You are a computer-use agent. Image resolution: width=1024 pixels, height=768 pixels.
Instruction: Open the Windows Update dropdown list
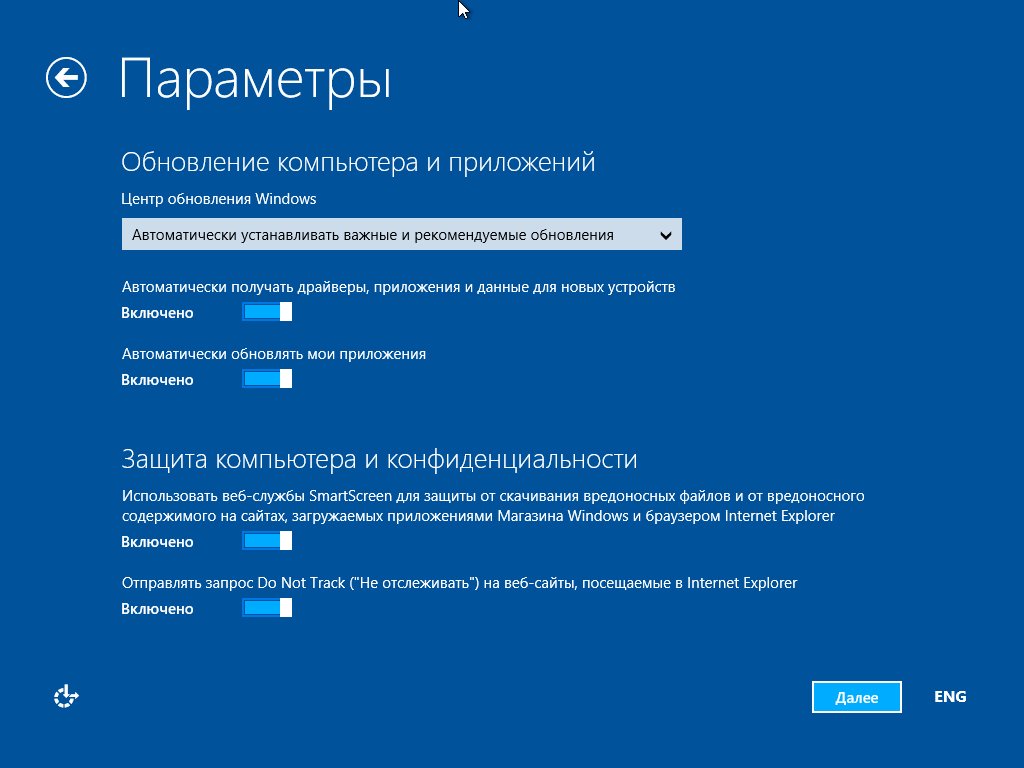point(402,234)
